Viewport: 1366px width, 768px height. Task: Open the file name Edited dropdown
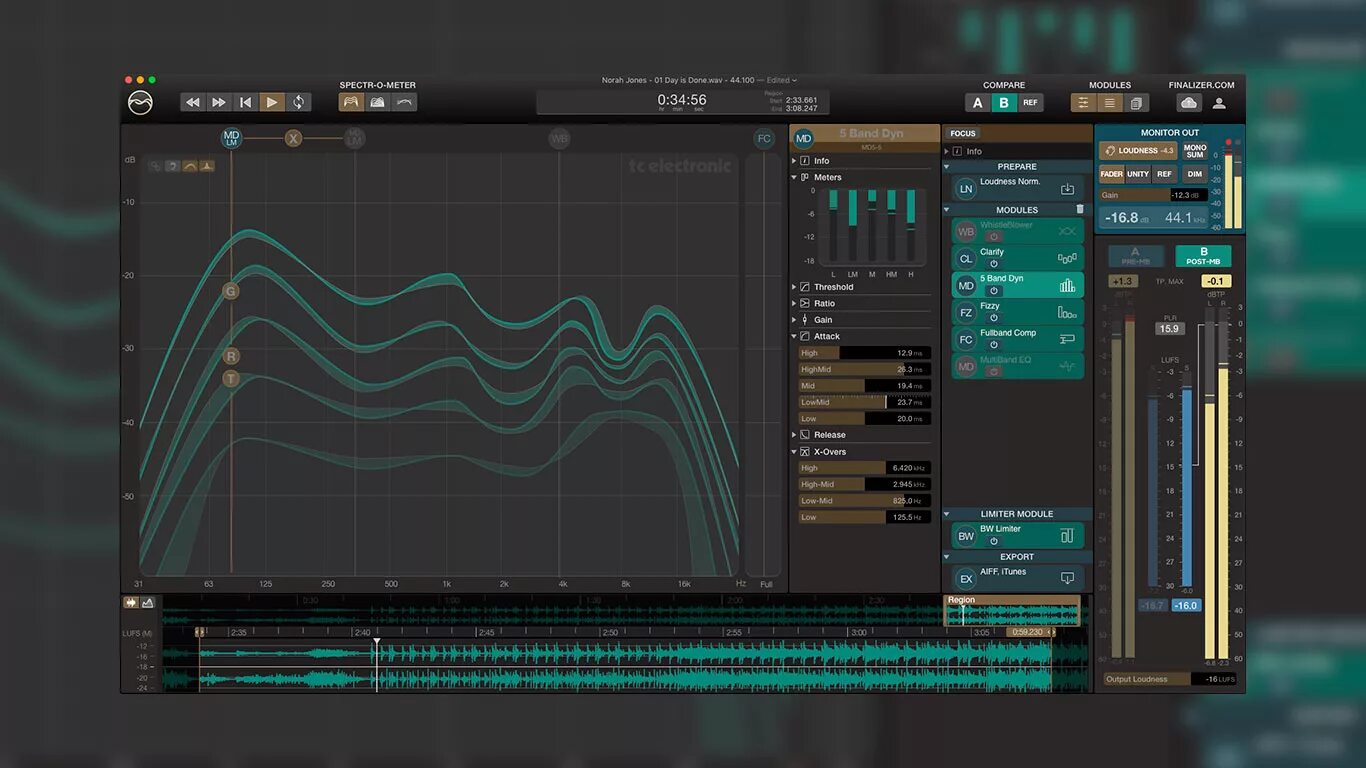[x=782, y=80]
